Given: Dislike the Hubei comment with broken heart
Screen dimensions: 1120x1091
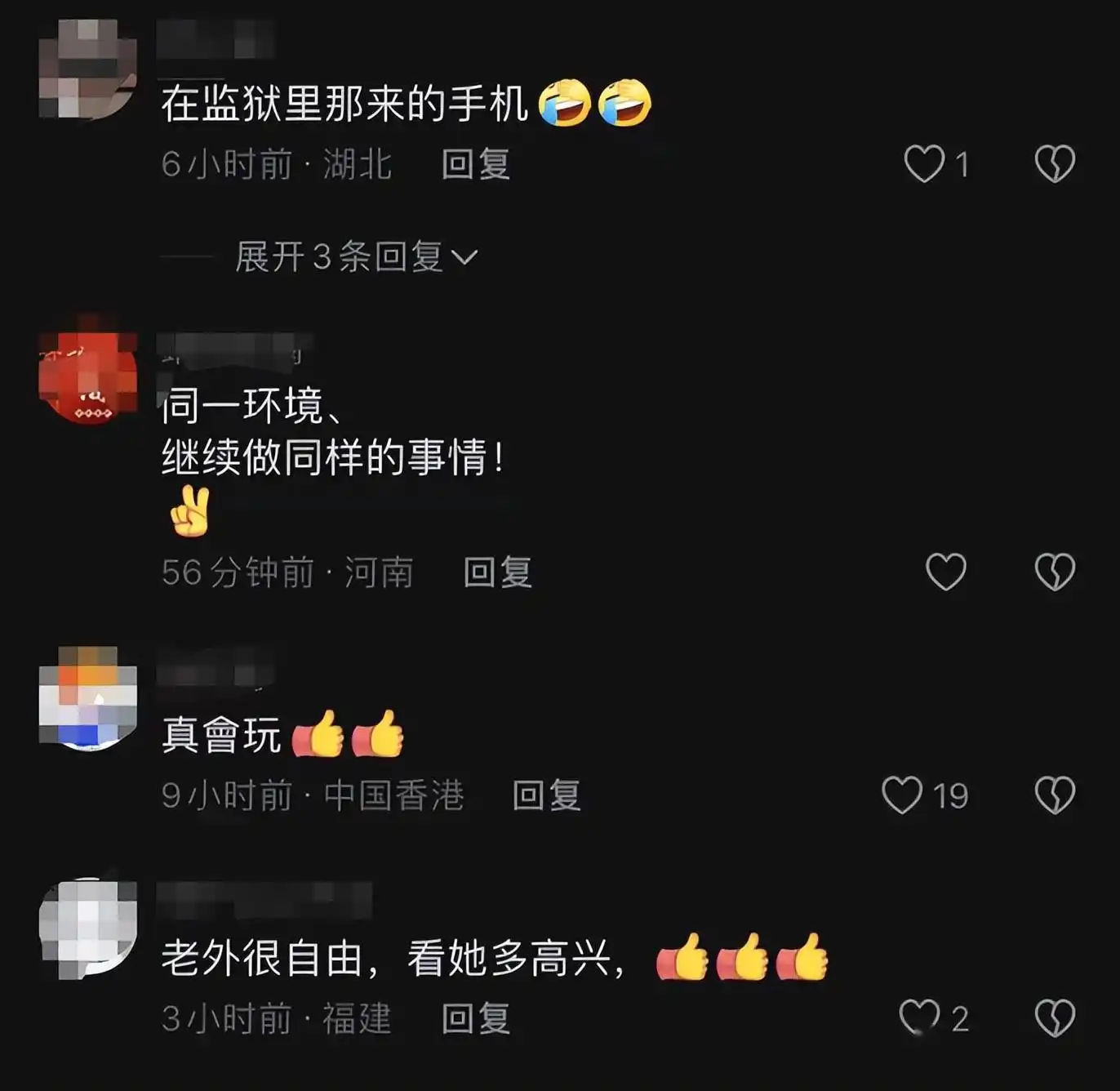Looking at the screenshot, I should (1055, 163).
